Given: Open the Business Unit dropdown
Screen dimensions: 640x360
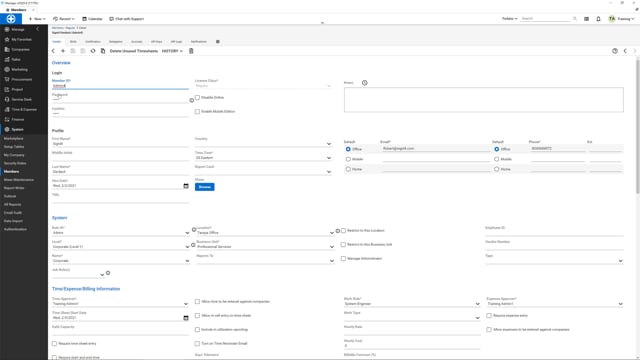Looking at the screenshot, I should point(332,247).
